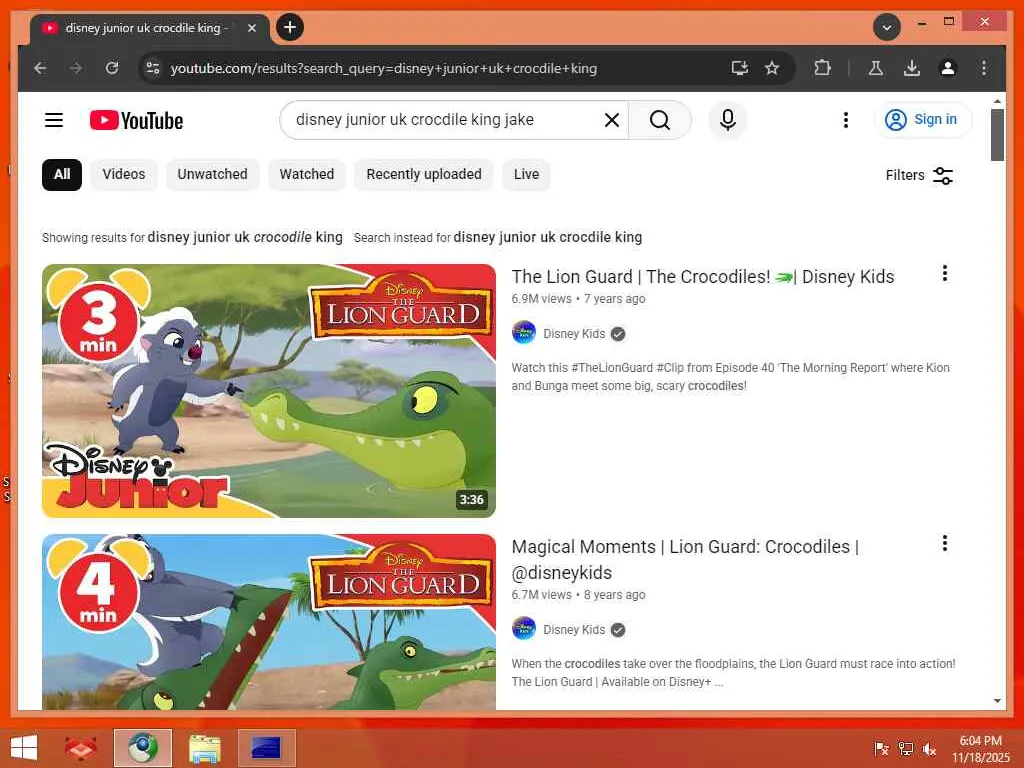
Task: Select the Recently uploaded filter chip
Action: 424,174
